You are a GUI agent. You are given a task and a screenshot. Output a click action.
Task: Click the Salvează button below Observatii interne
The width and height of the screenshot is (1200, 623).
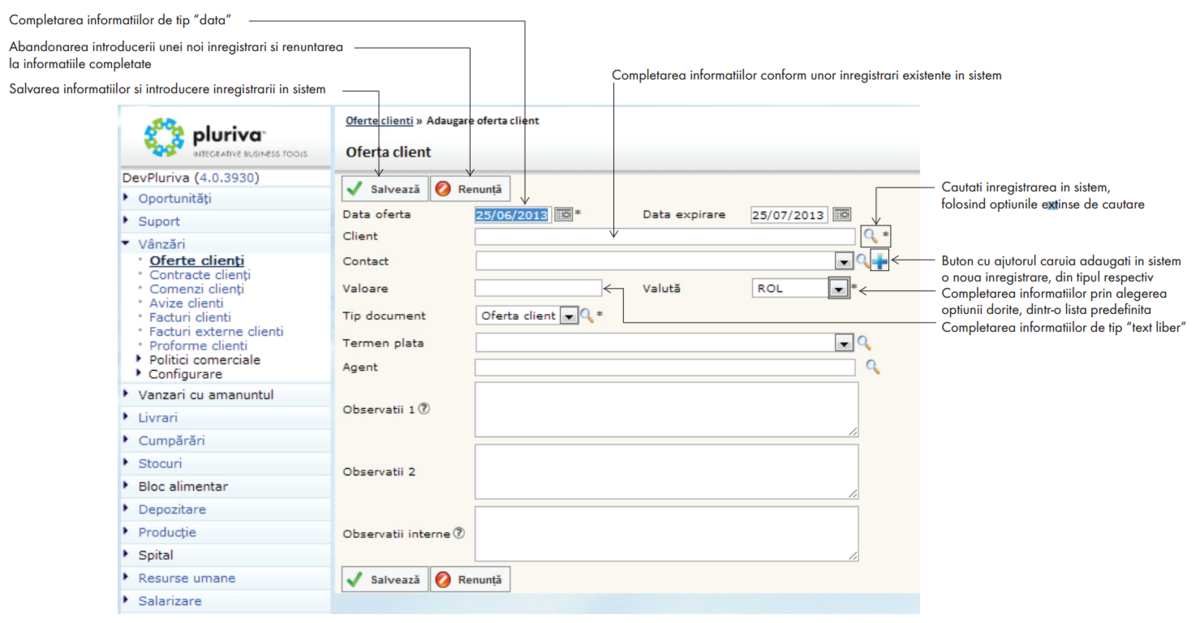point(385,579)
